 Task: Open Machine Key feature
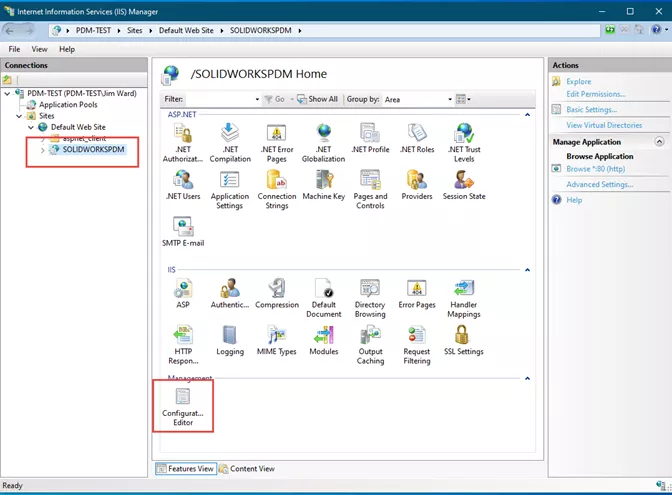point(324,185)
